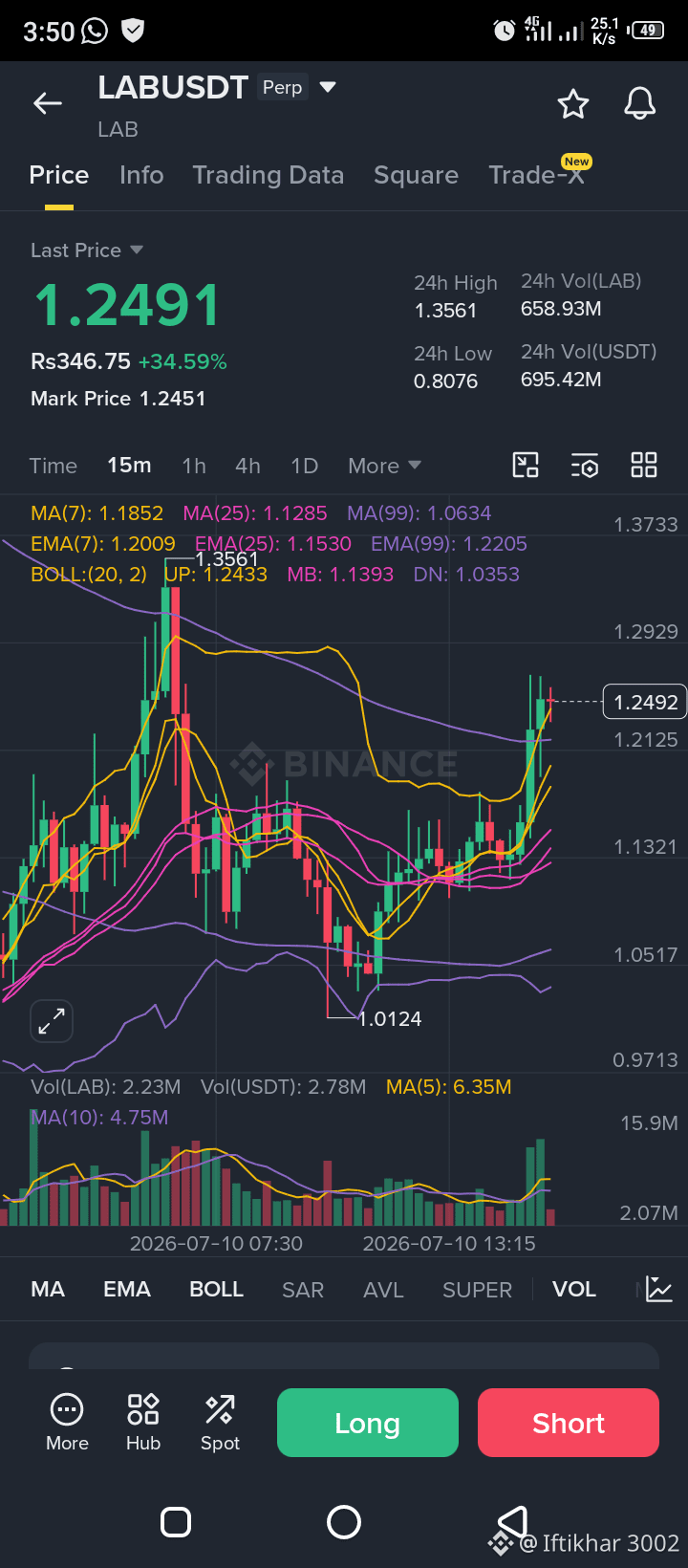Tap the 24h Vol(LAB) value 658.93M
This screenshot has height=1568, width=688.
pos(561,308)
